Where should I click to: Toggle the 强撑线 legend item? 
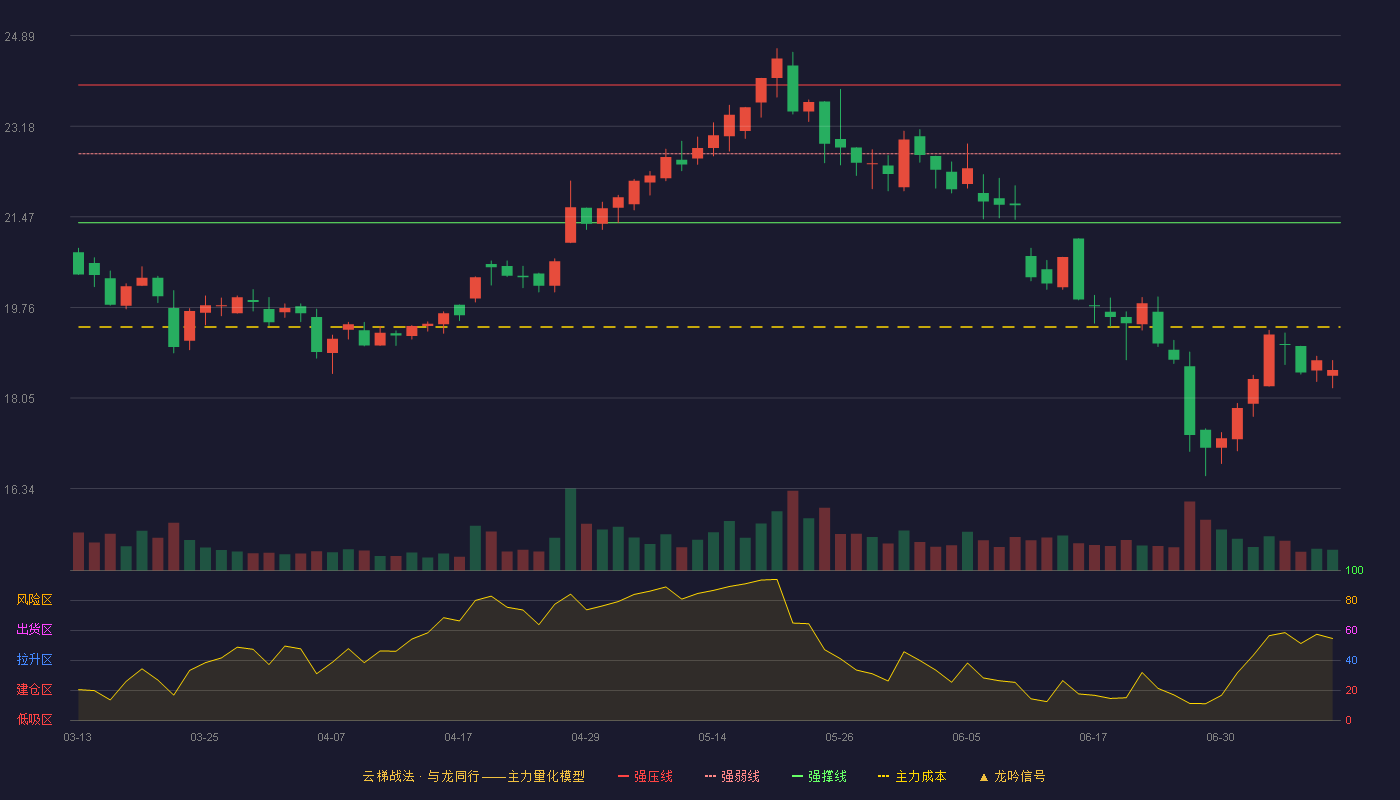tap(819, 776)
